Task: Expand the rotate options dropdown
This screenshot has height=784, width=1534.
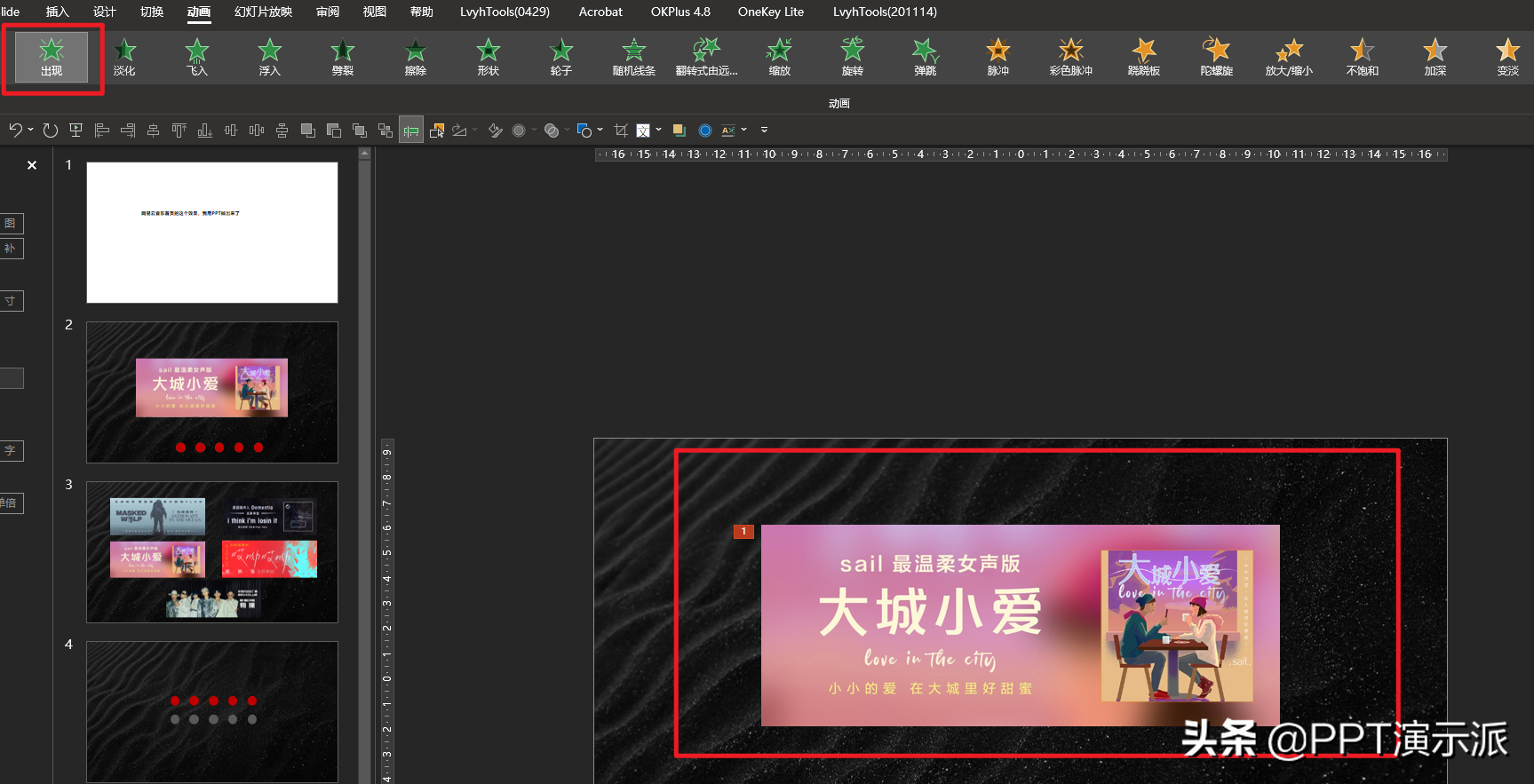Action: coord(475,130)
